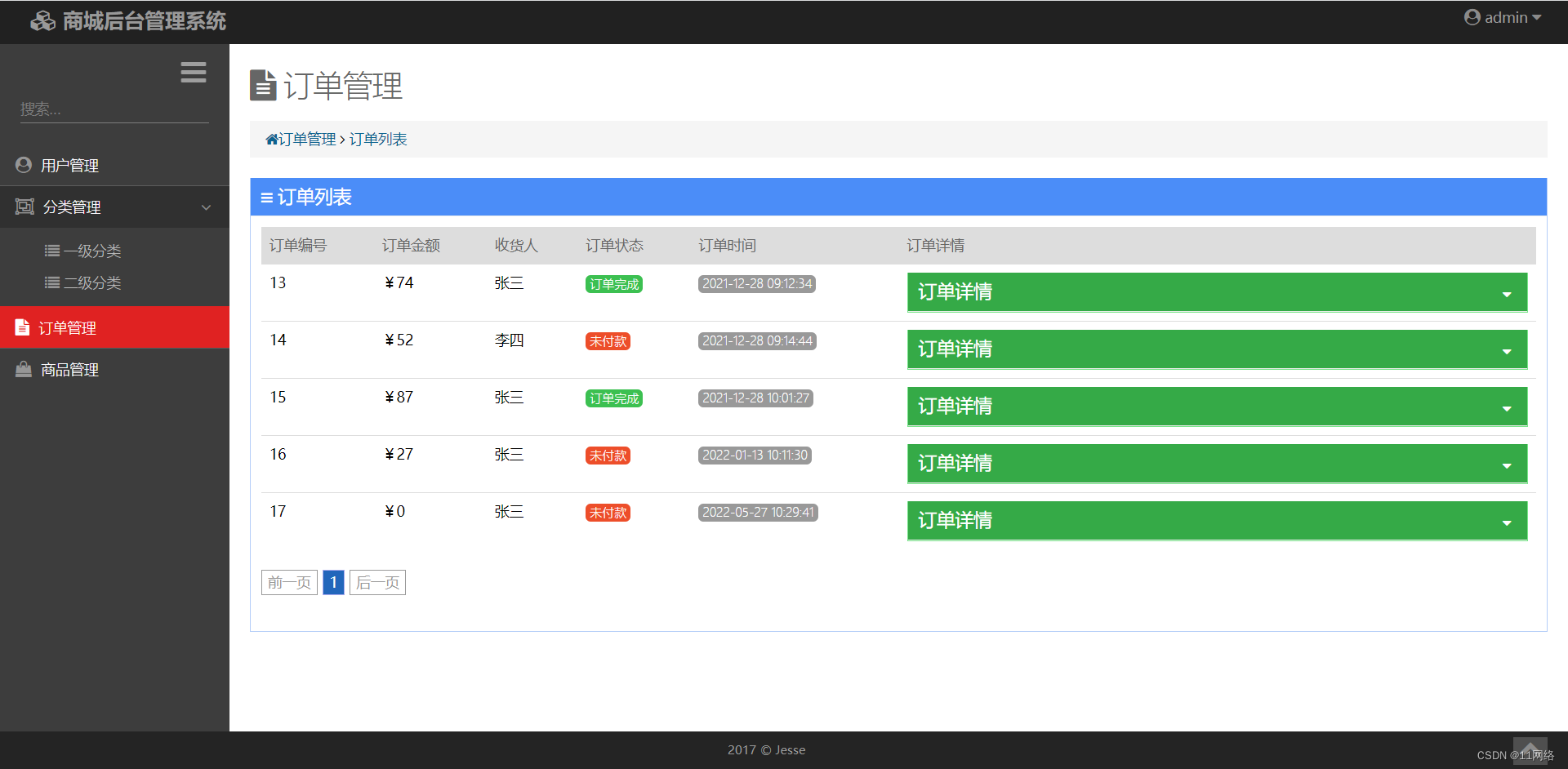
Task: Click the 订单列表 panel list icon
Action: (x=266, y=198)
